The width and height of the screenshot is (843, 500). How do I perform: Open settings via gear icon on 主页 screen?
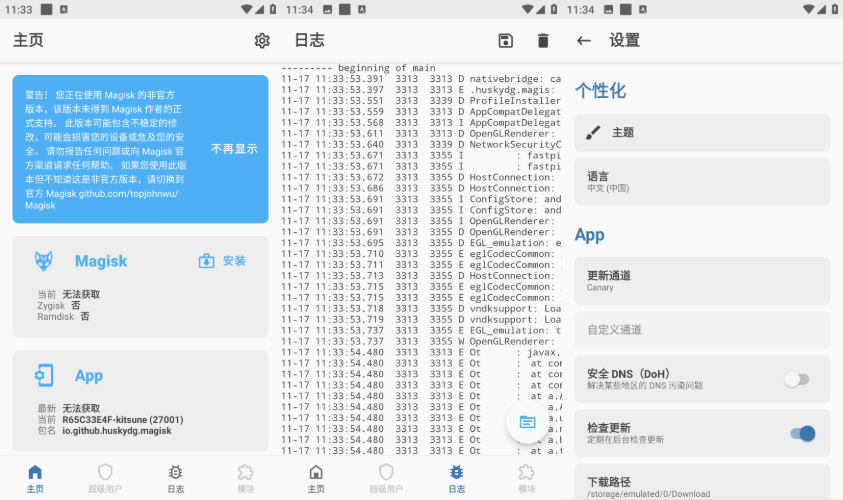click(x=262, y=40)
